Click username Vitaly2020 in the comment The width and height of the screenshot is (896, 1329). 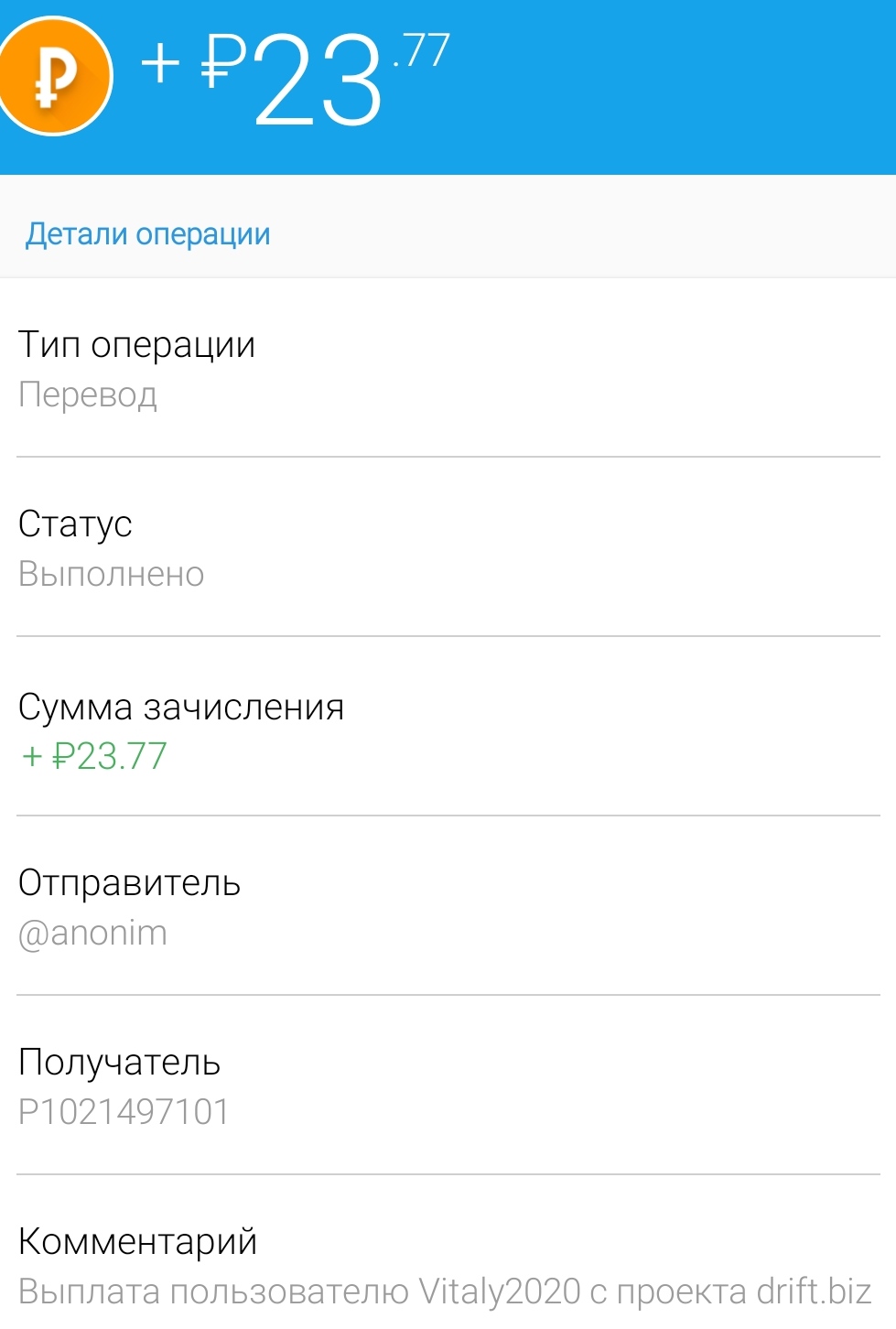tap(500, 1291)
